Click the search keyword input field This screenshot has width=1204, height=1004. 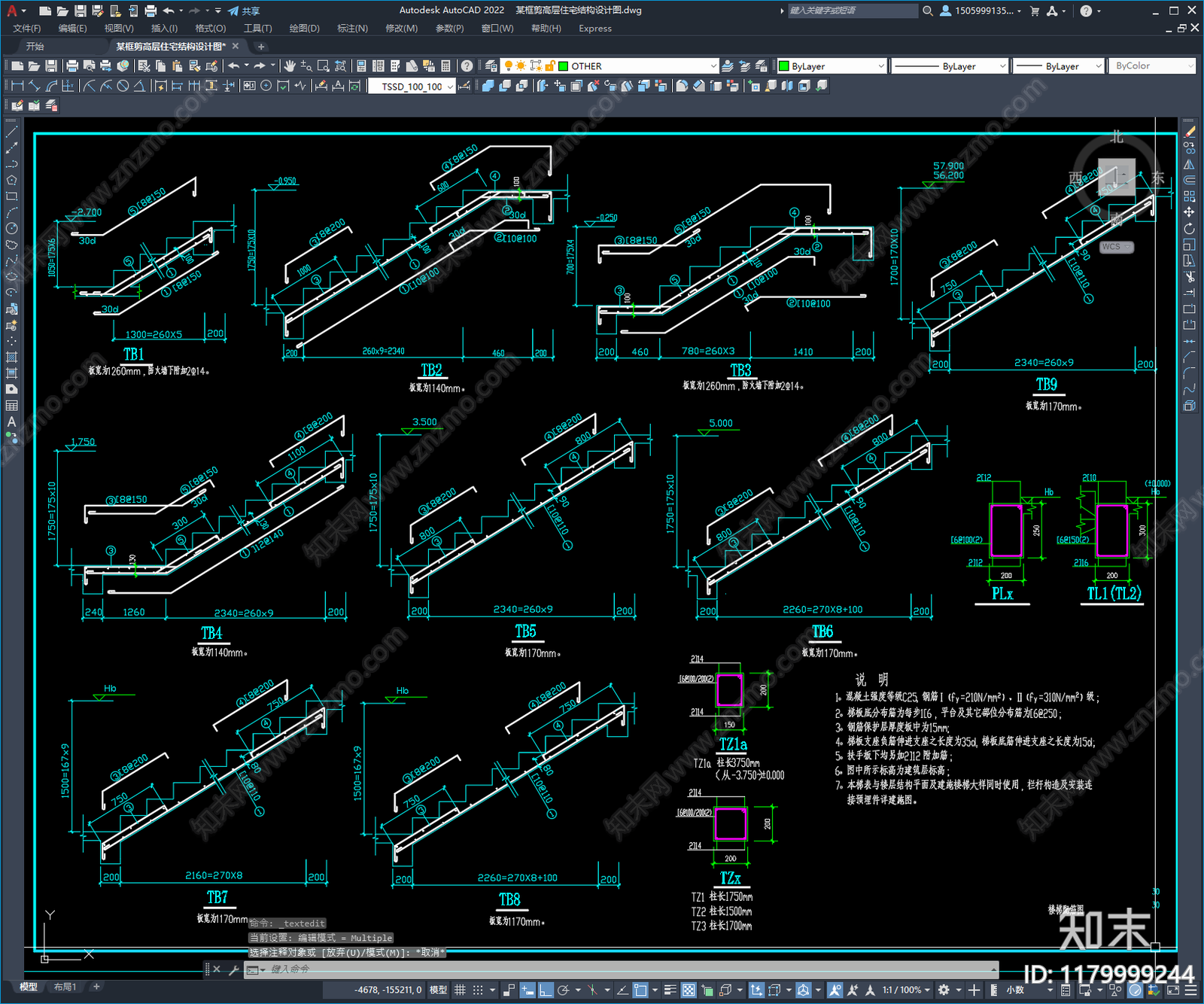[x=852, y=11]
